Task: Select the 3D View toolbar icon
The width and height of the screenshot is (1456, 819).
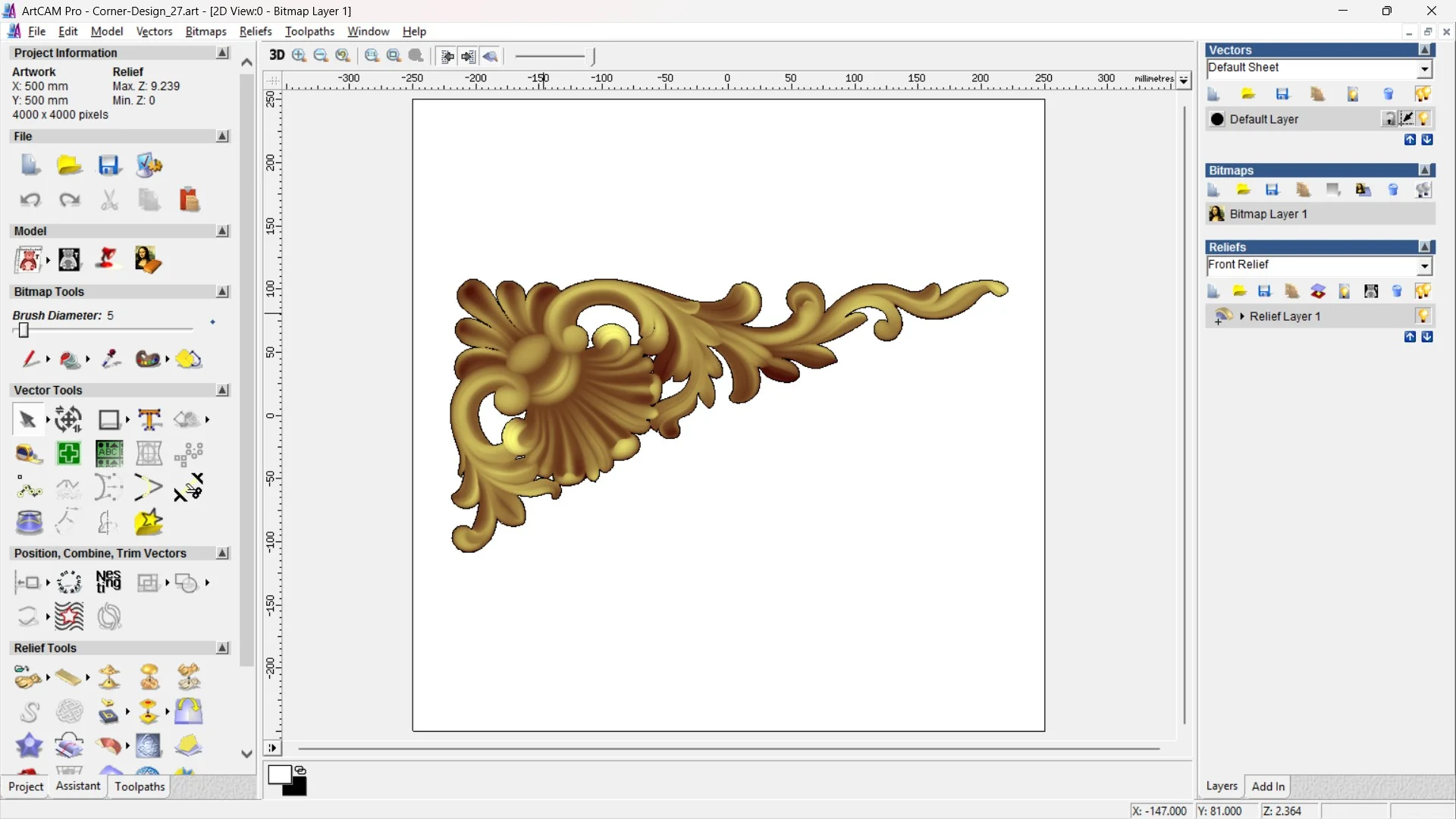Action: click(x=277, y=55)
